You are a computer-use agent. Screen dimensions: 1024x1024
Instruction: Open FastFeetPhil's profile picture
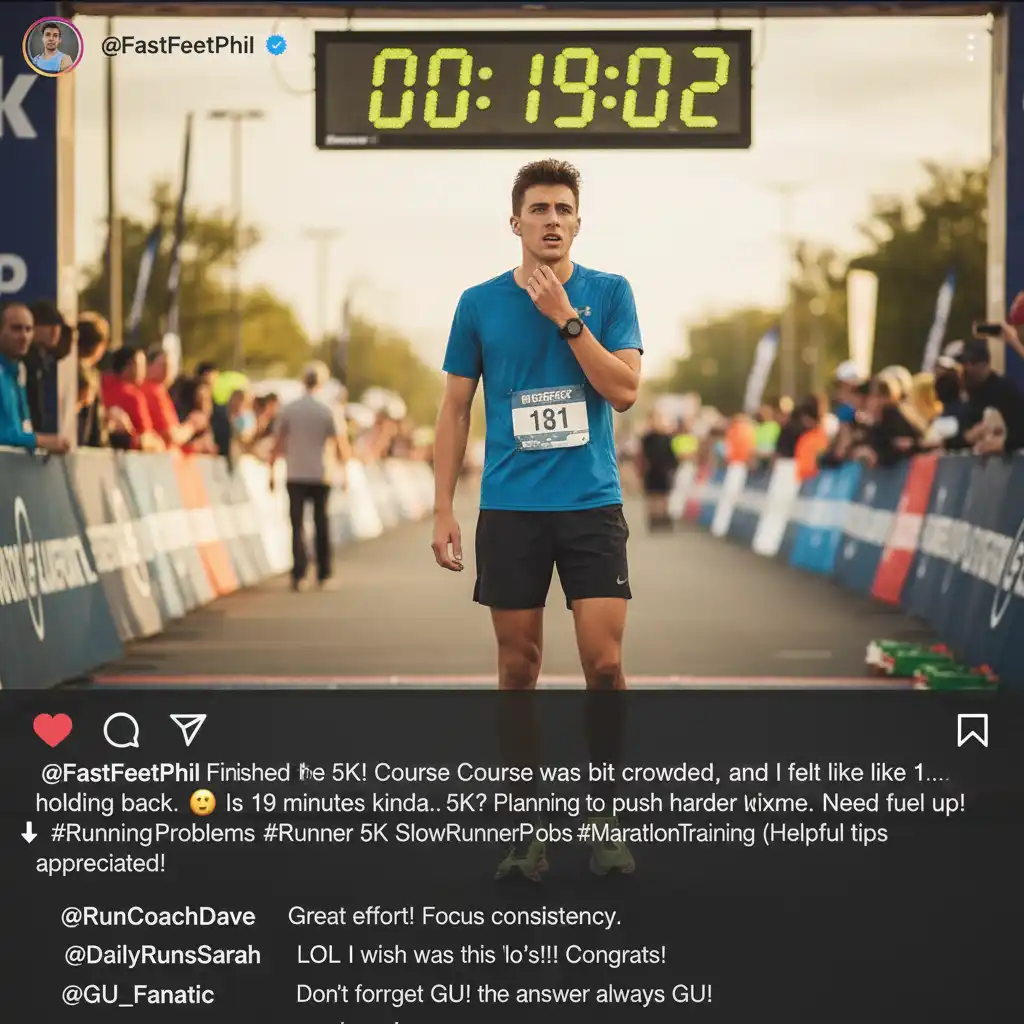point(52,47)
